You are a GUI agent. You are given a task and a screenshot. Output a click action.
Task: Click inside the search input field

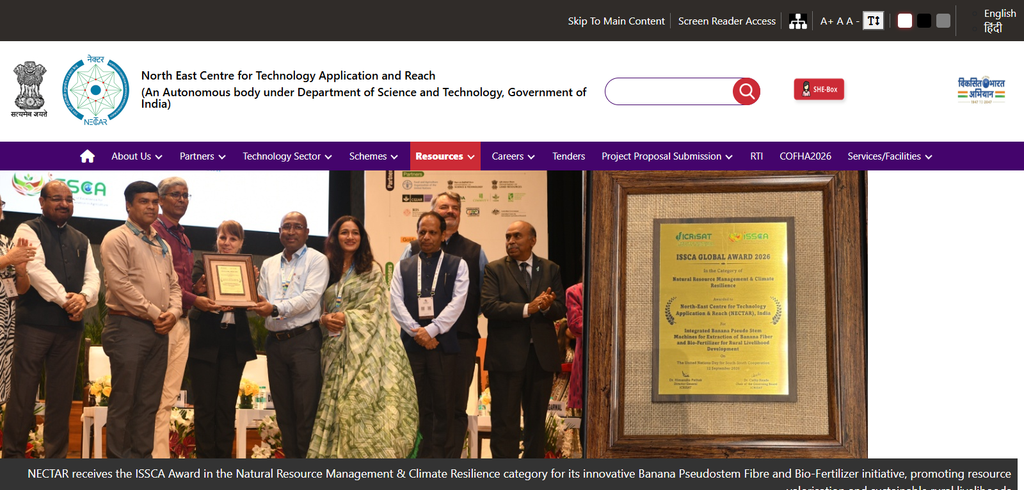(669, 91)
